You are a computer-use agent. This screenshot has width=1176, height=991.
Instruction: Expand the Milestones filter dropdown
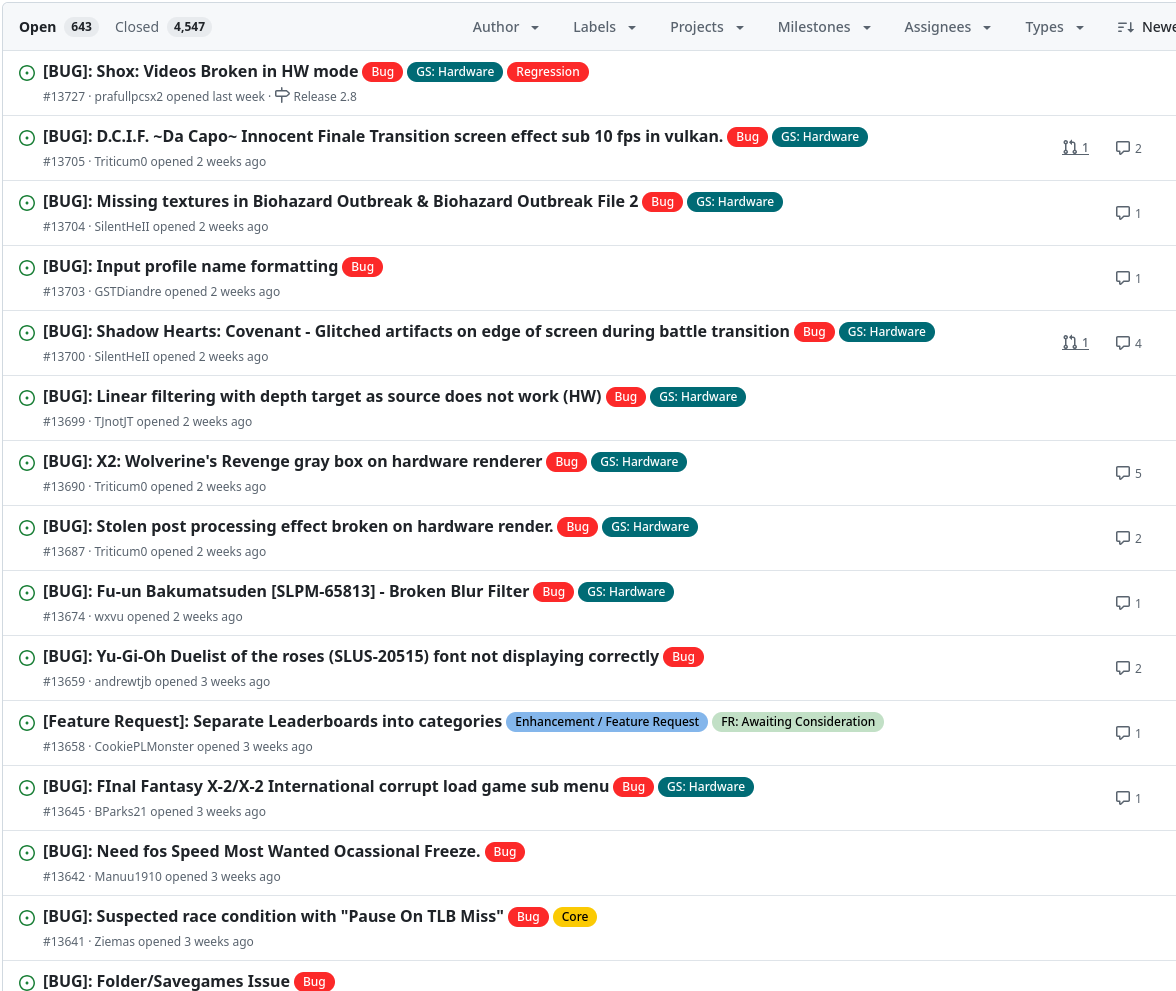(824, 27)
